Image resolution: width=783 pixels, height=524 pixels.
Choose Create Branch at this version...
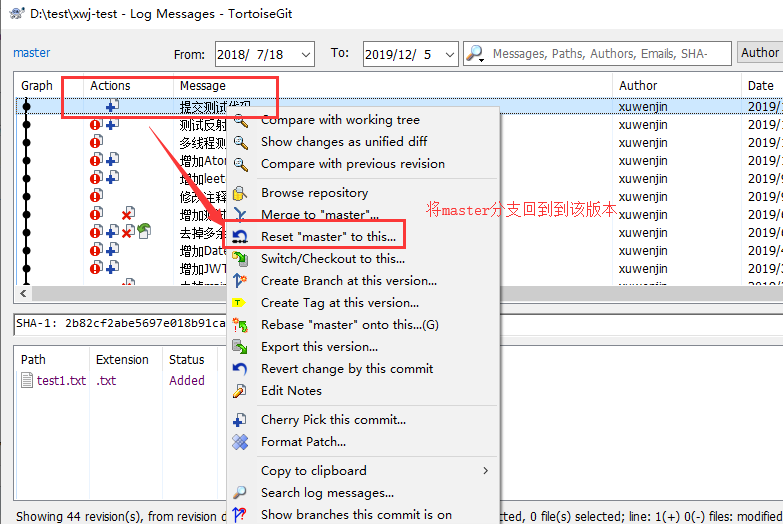349,281
